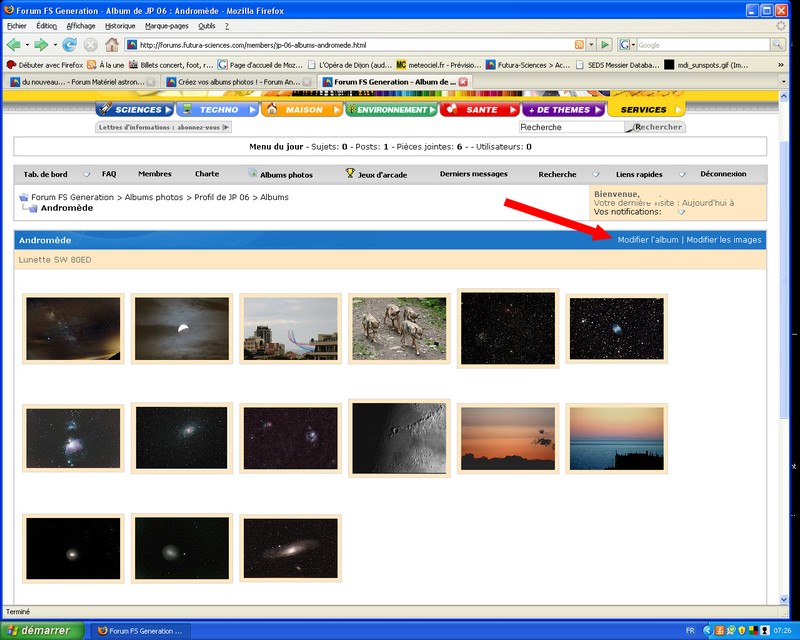Open the À la une feed bookmark
Screen dimensions: 800x640
106,65
